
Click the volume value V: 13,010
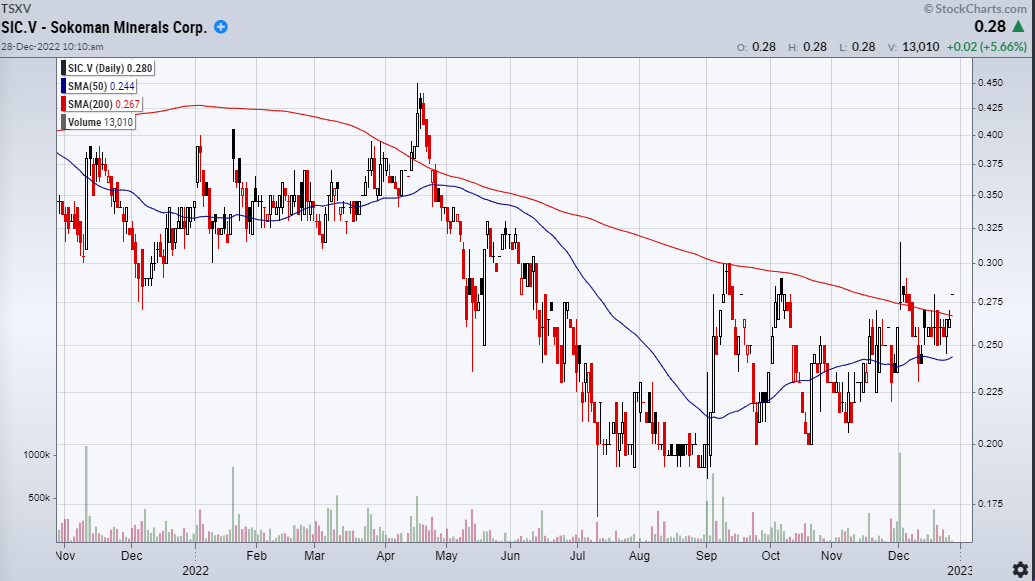coord(914,47)
